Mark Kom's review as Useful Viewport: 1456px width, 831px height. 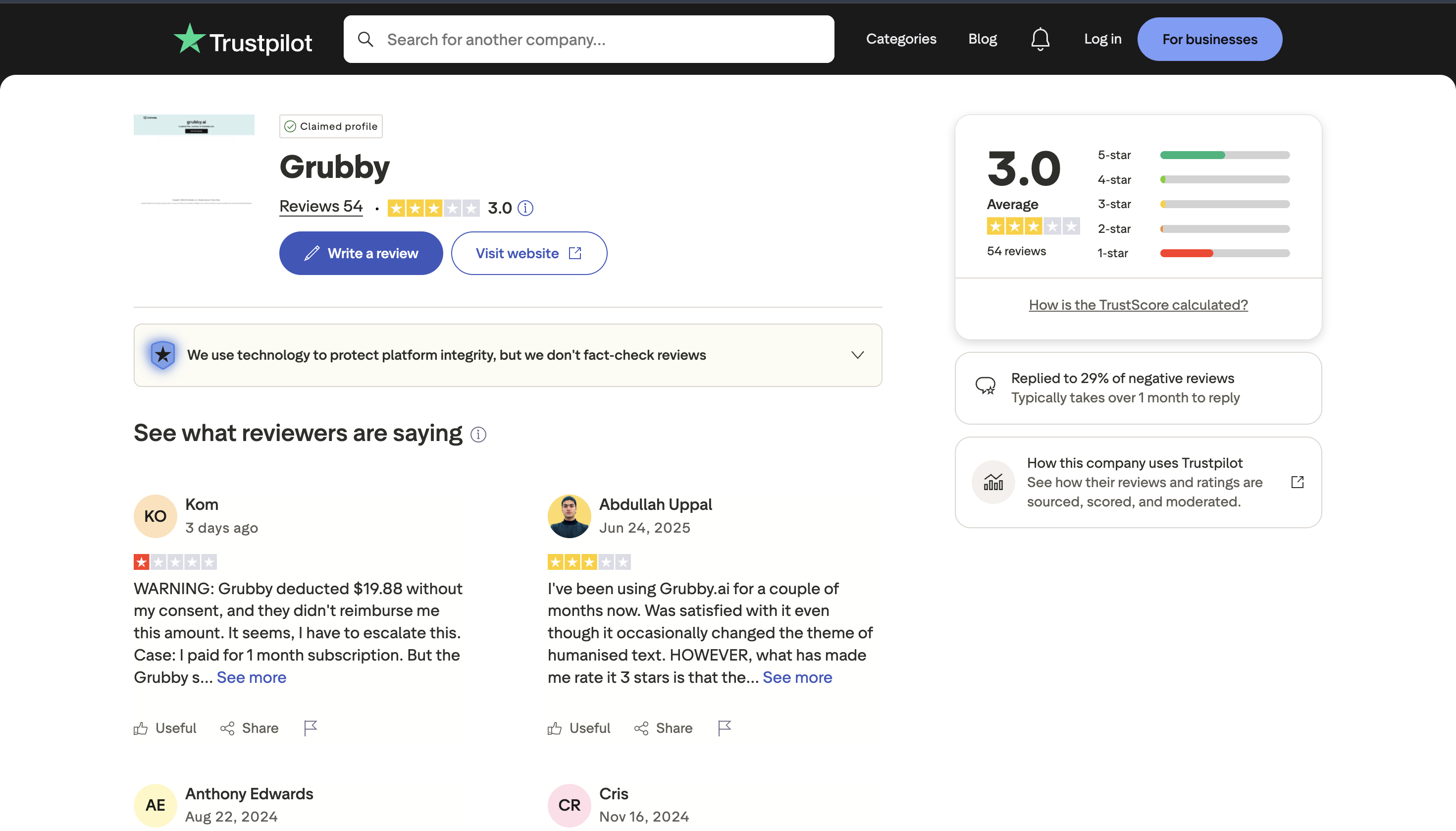[164, 728]
